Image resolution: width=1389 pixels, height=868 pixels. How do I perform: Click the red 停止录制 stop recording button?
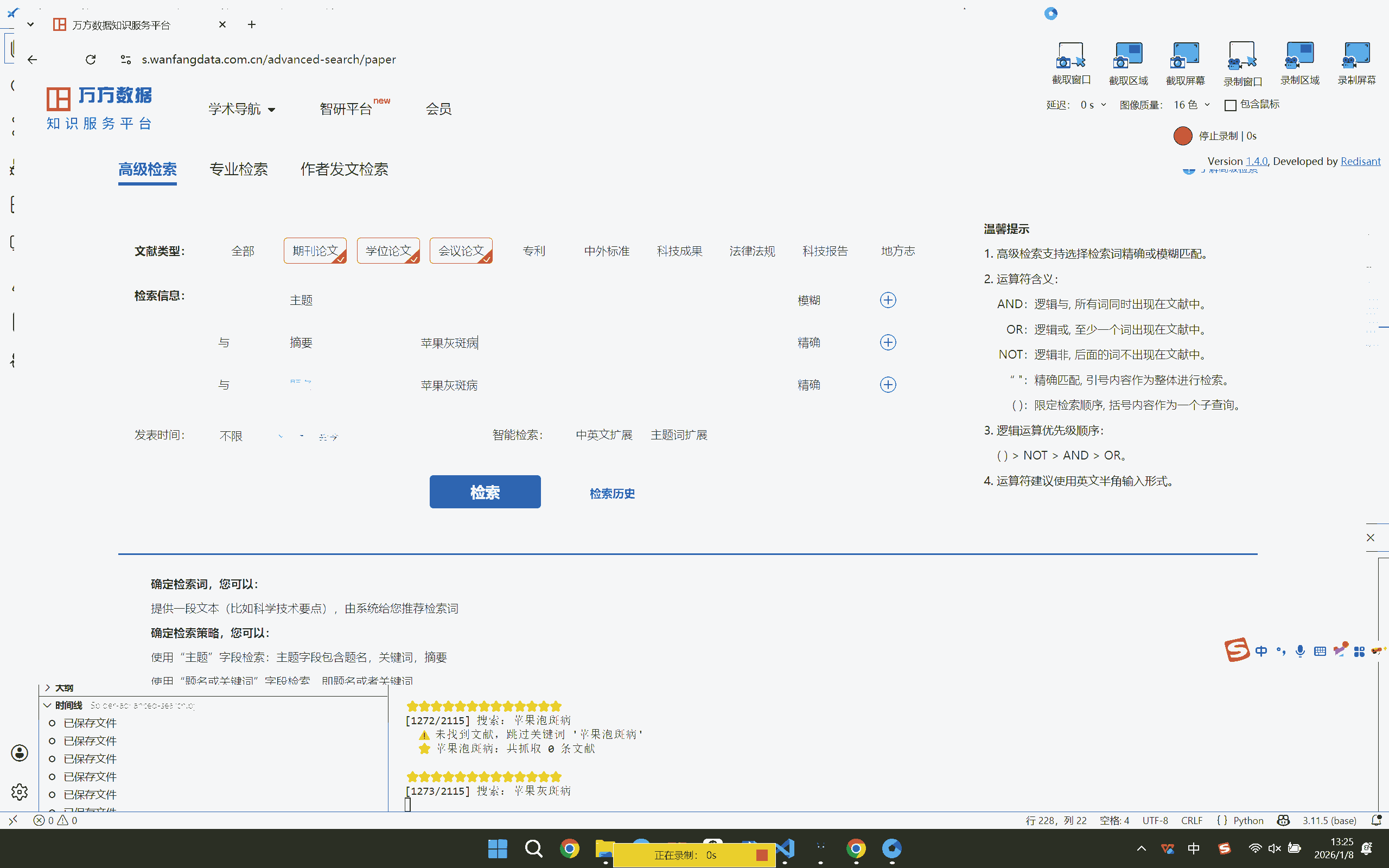coord(1182,136)
